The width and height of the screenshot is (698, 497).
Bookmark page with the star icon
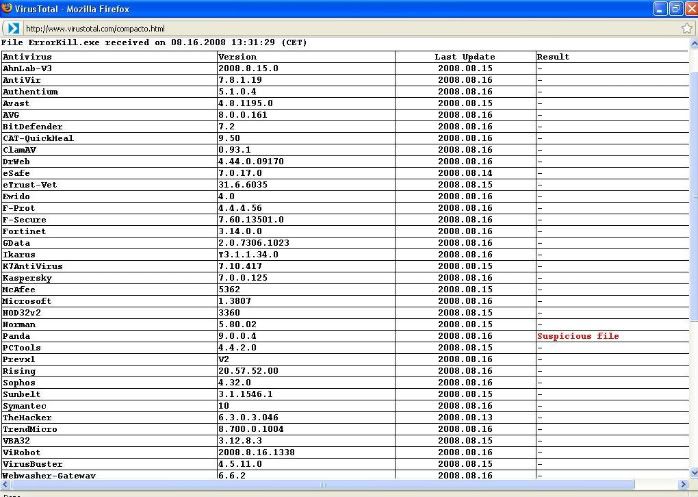(687, 29)
